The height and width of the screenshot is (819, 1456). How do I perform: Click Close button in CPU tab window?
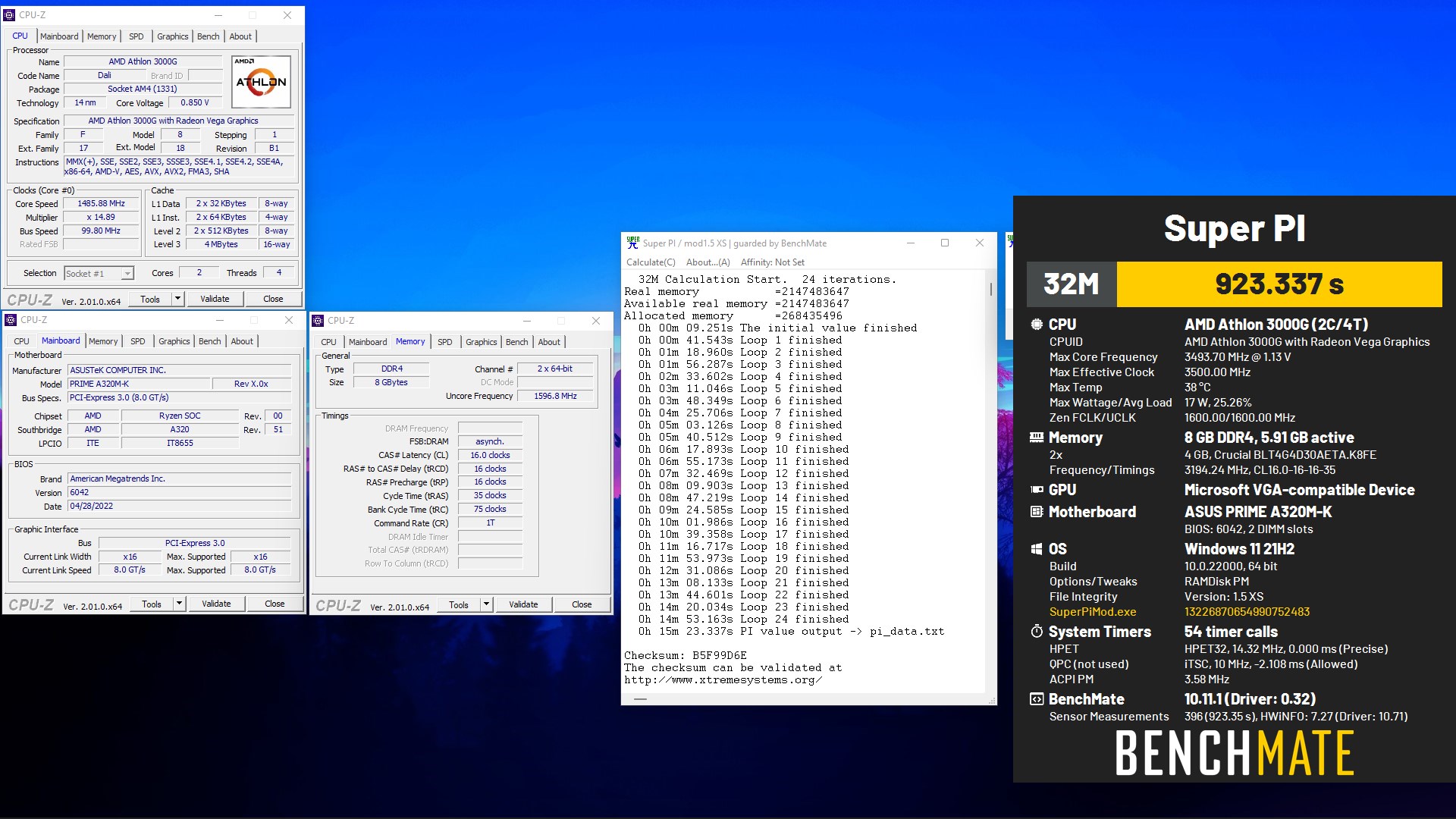pyautogui.click(x=273, y=299)
